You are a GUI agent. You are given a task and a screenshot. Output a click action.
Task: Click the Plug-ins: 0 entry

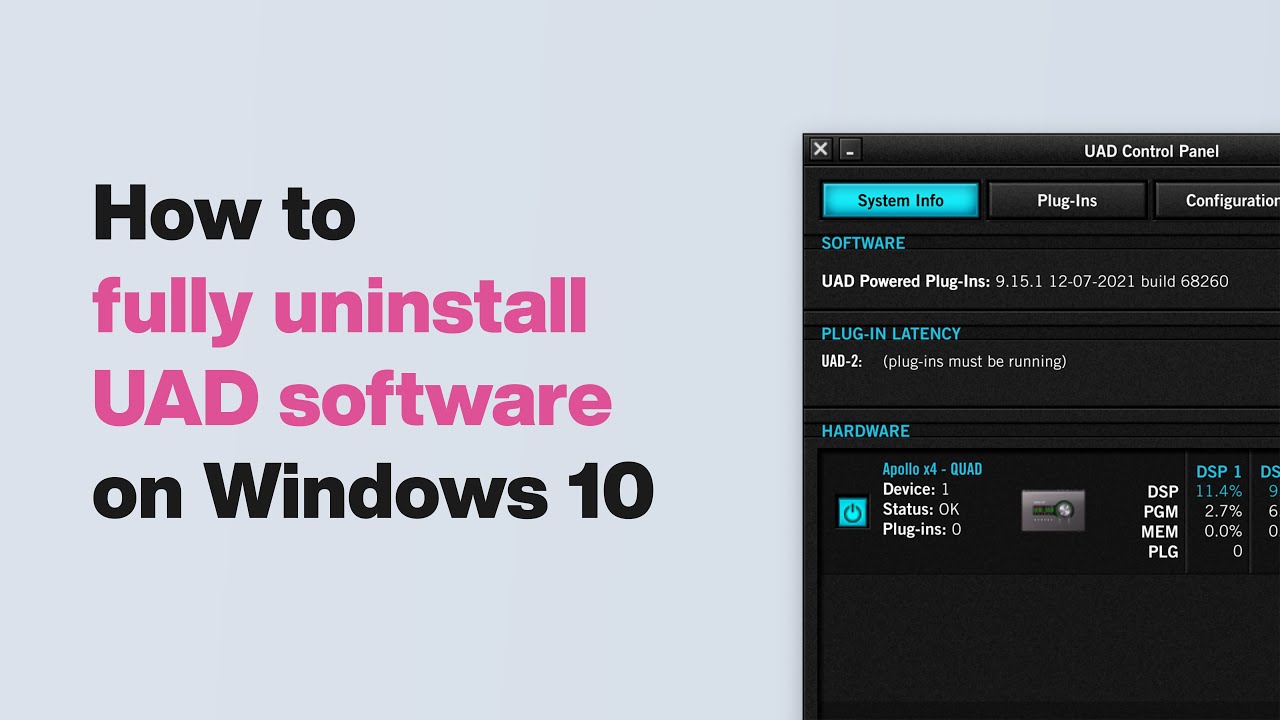click(922, 529)
